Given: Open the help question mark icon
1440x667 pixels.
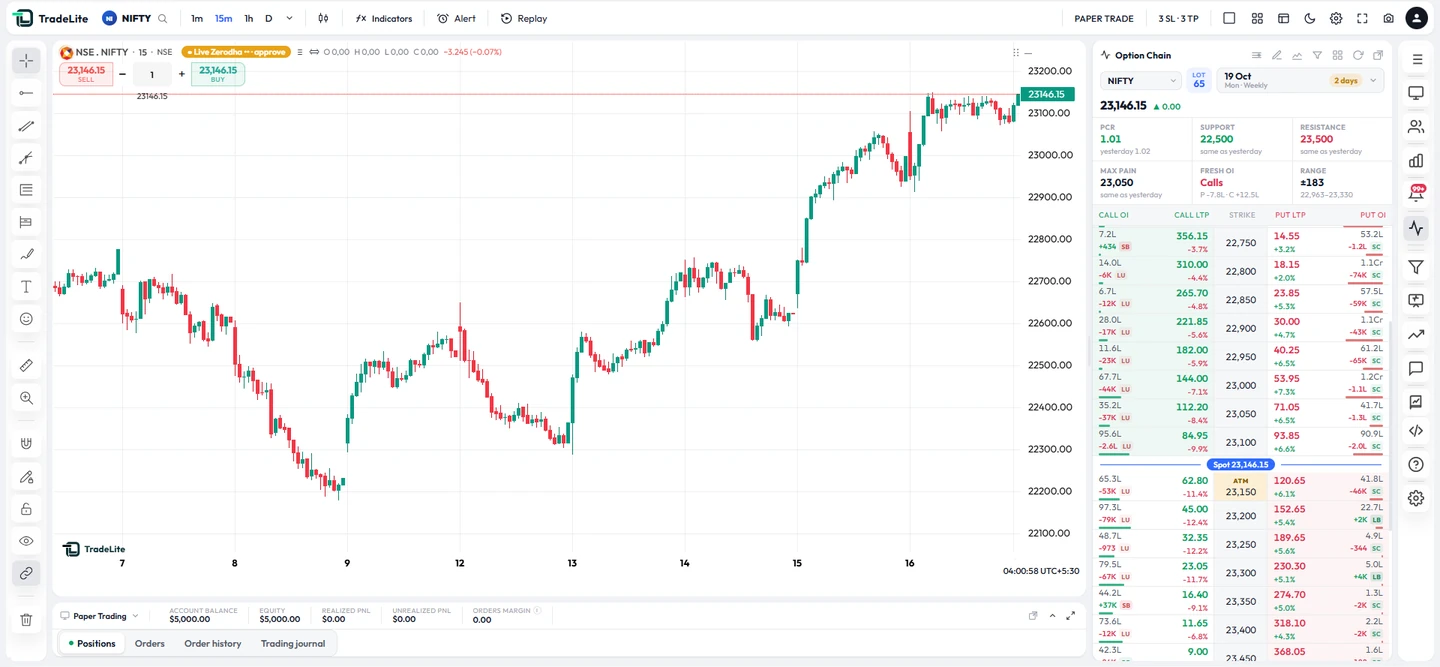Looking at the screenshot, I should click(x=1416, y=465).
